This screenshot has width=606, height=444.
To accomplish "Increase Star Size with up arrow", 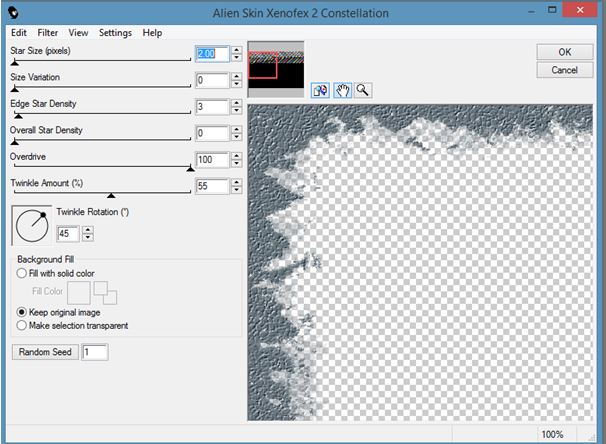I will 237,49.
